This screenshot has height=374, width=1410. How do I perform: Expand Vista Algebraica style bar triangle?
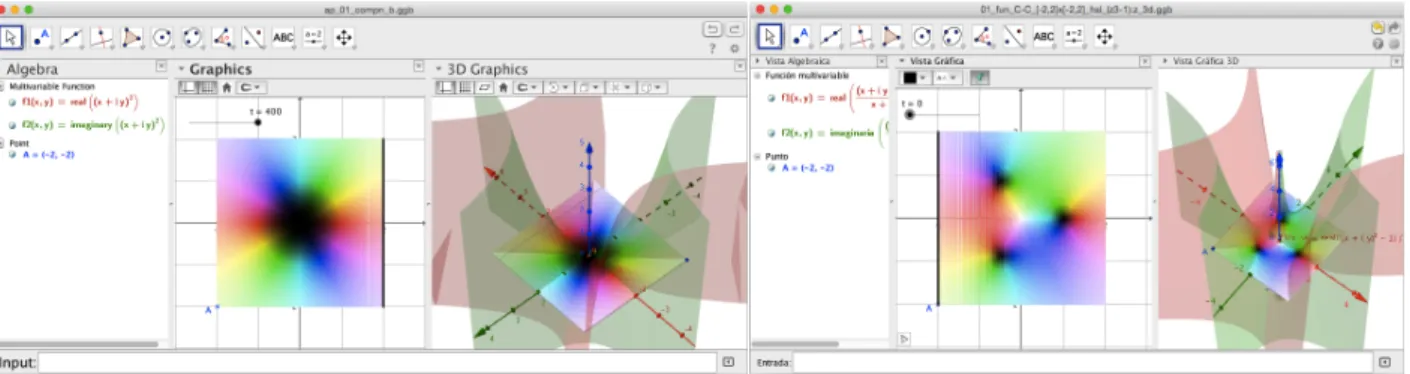pyautogui.click(x=757, y=61)
